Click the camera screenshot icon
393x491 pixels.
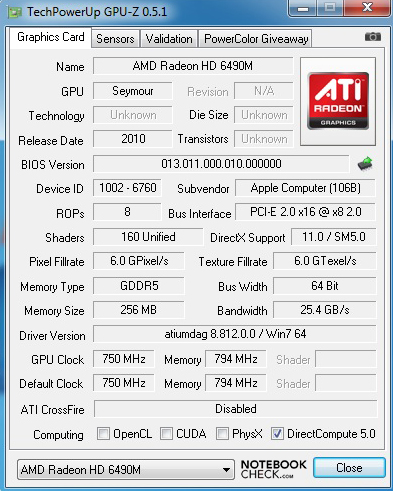point(373,36)
